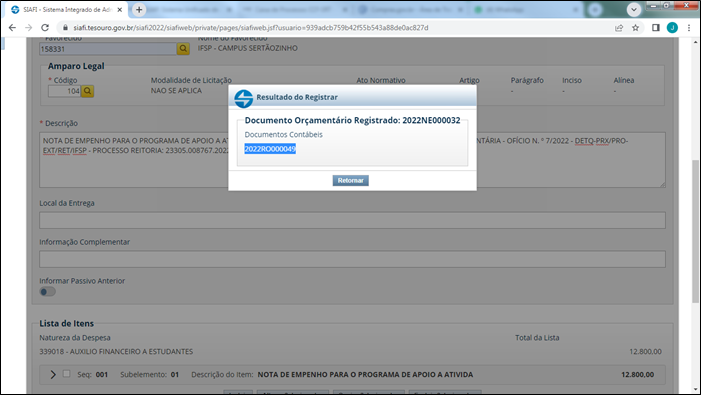Viewport: 701px width, 395px height.
Task: Reload the SIAFI page
Action: click(x=45, y=28)
